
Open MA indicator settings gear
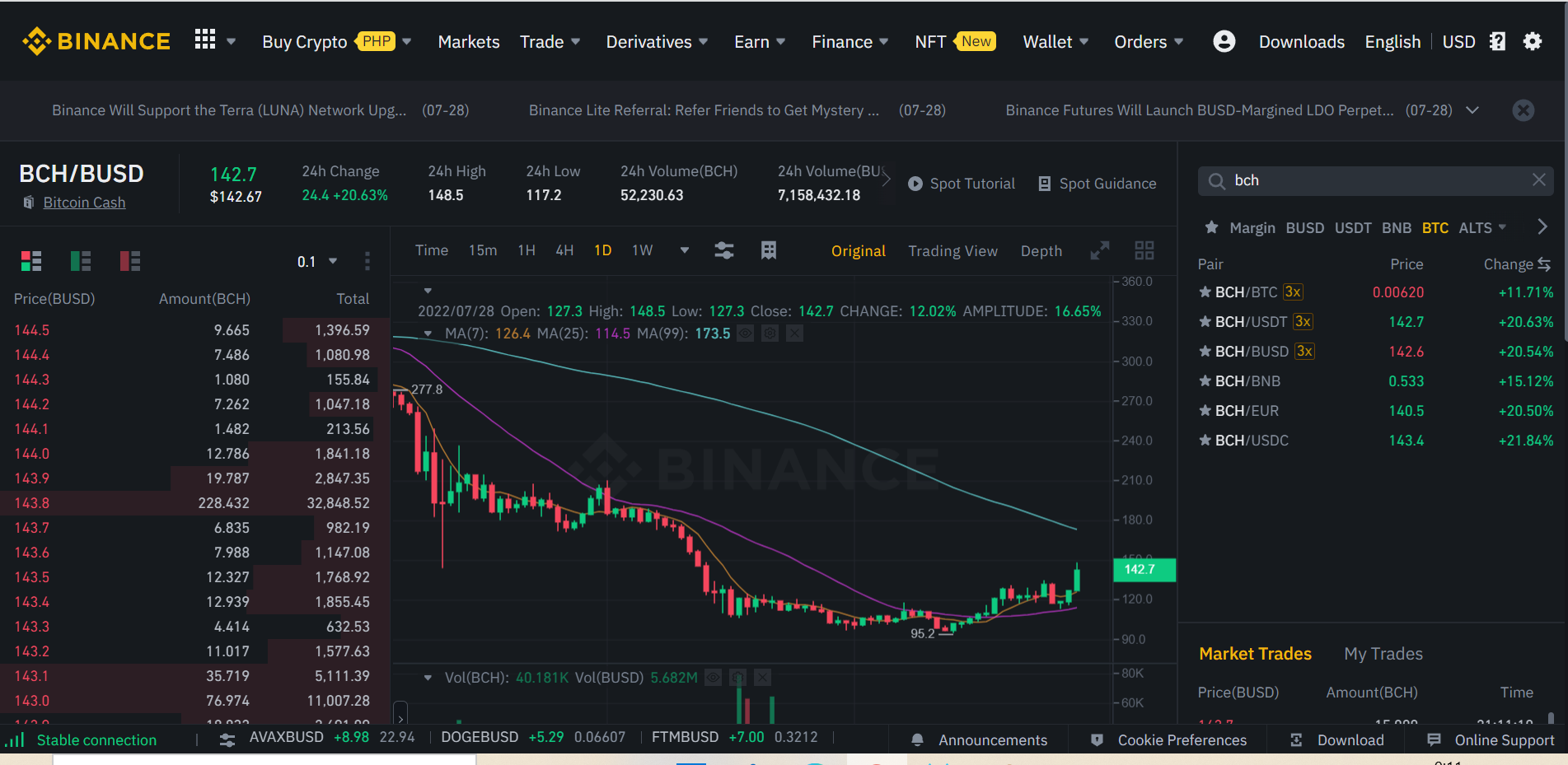coord(770,334)
